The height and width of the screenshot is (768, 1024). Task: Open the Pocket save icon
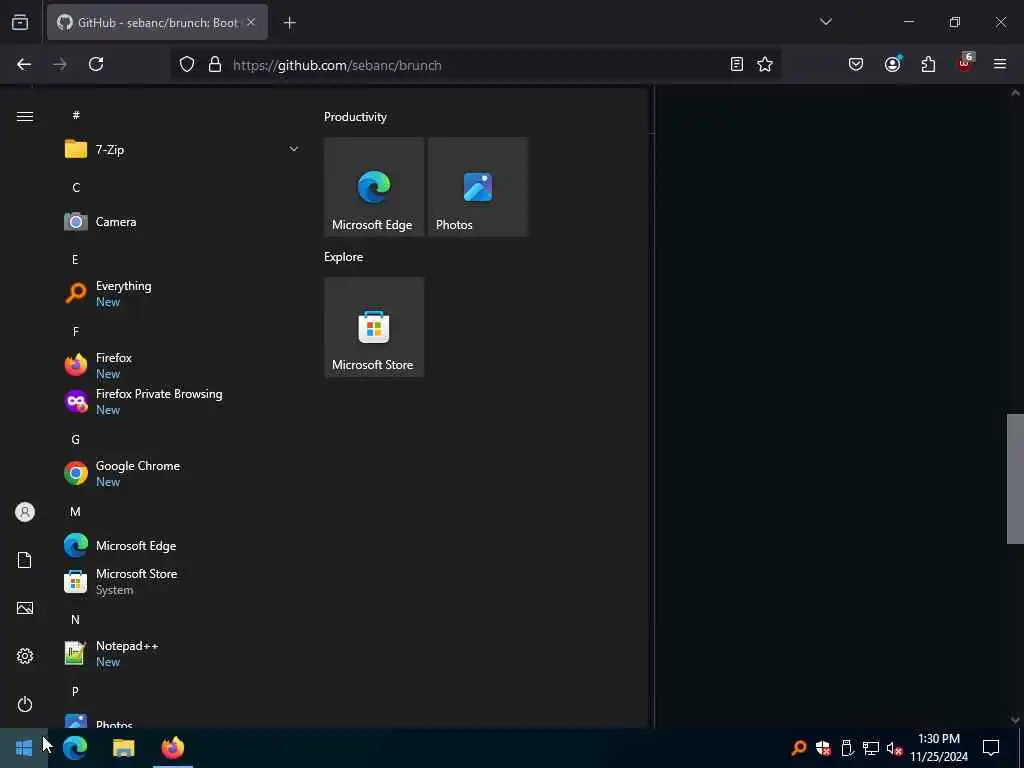click(856, 65)
